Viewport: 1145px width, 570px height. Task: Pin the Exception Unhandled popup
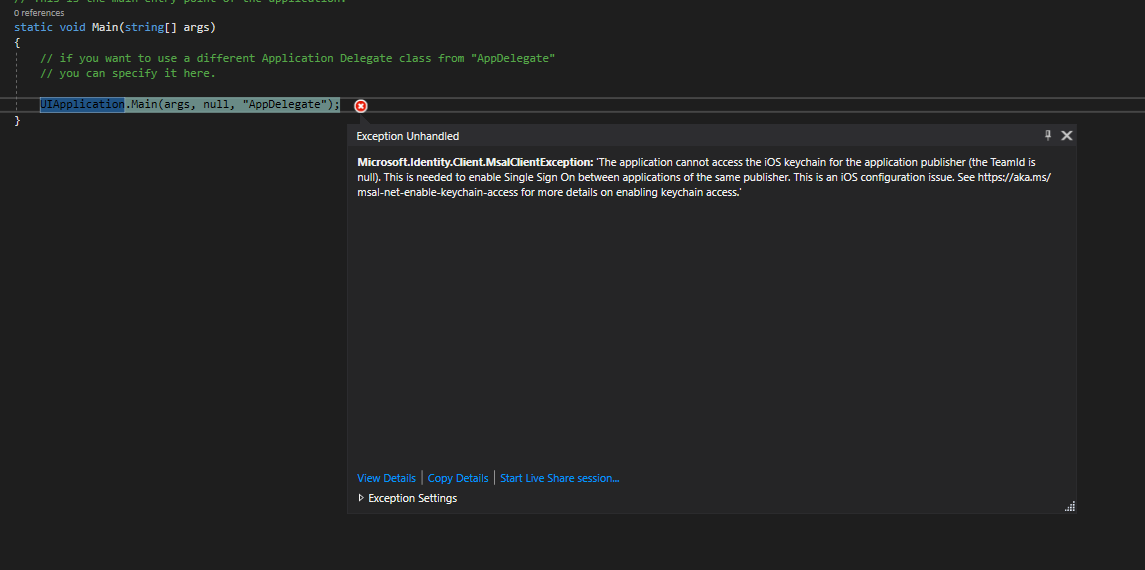point(1048,135)
